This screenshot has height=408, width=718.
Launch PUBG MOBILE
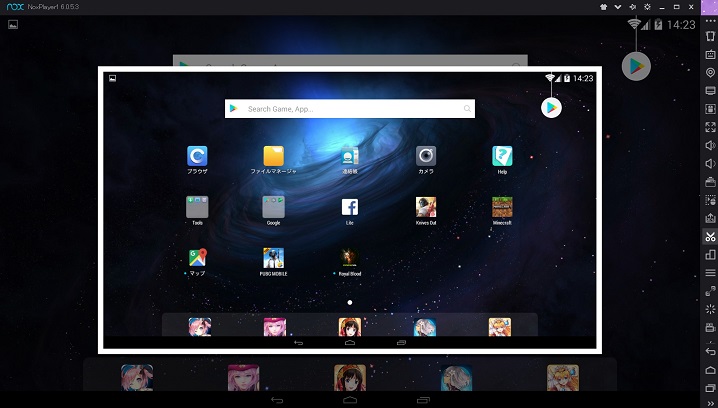(273, 258)
